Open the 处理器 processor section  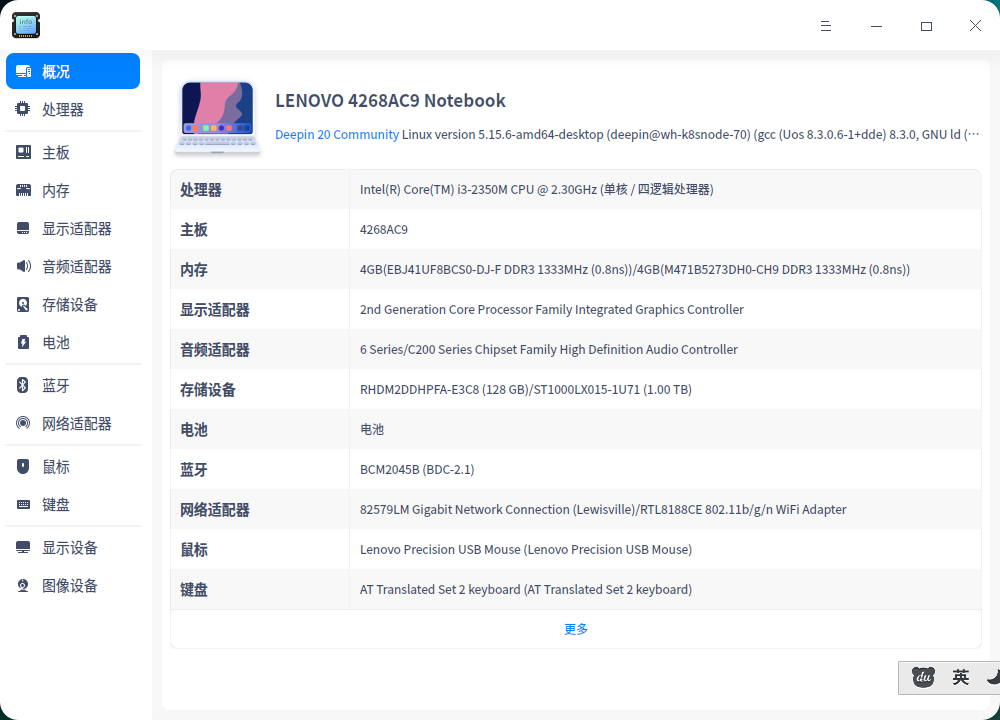73,109
